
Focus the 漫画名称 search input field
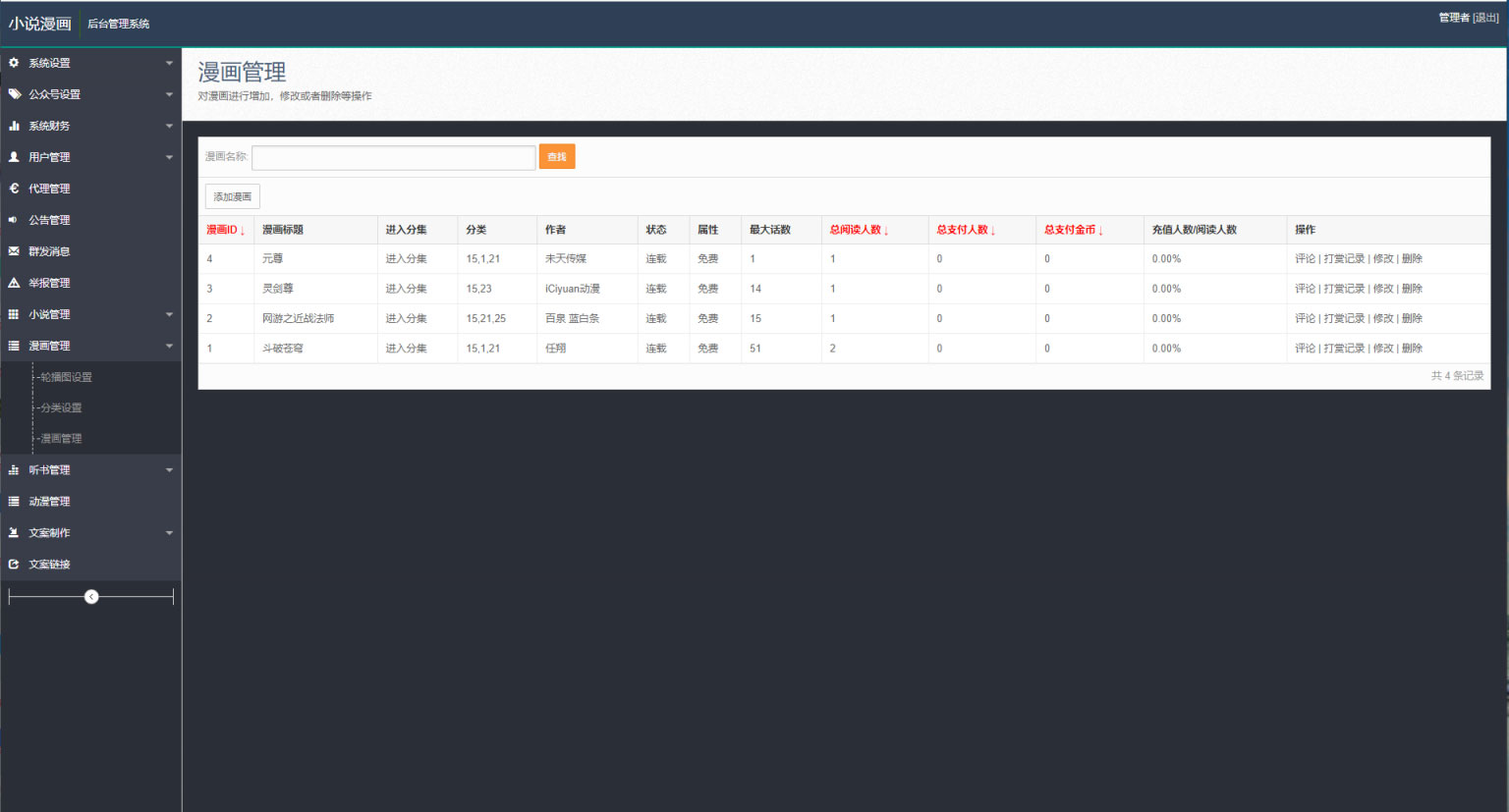click(x=393, y=157)
